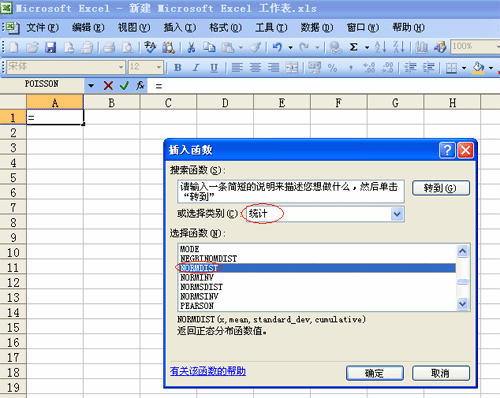Create a new blank workbook
The height and width of the screenshot is (398, 500).
pos(14,47)
